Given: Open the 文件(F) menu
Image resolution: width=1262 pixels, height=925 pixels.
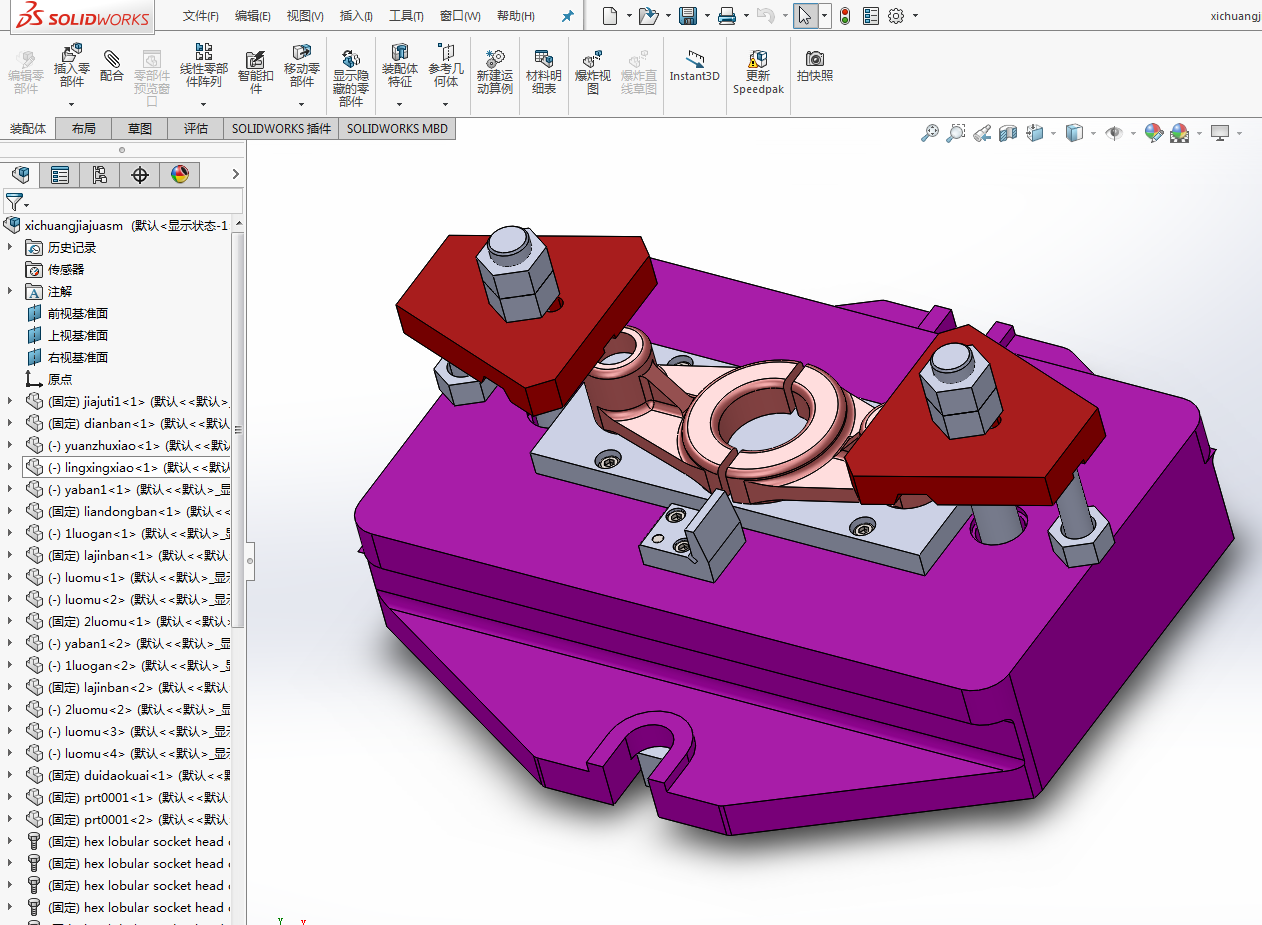Looking at the screenshot, I should click(x=201, y=16).
